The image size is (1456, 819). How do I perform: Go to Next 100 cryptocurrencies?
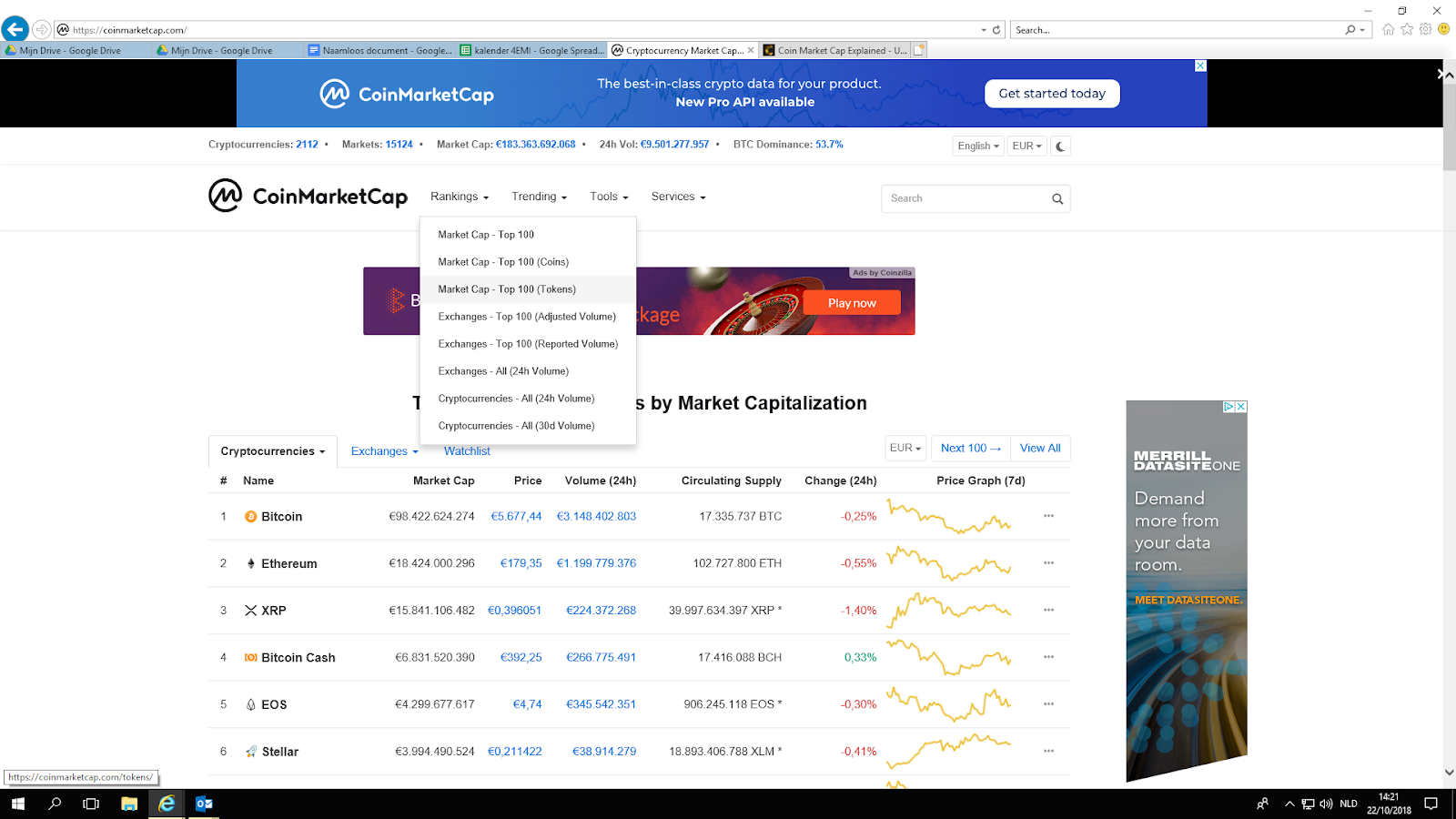[971, 448]
